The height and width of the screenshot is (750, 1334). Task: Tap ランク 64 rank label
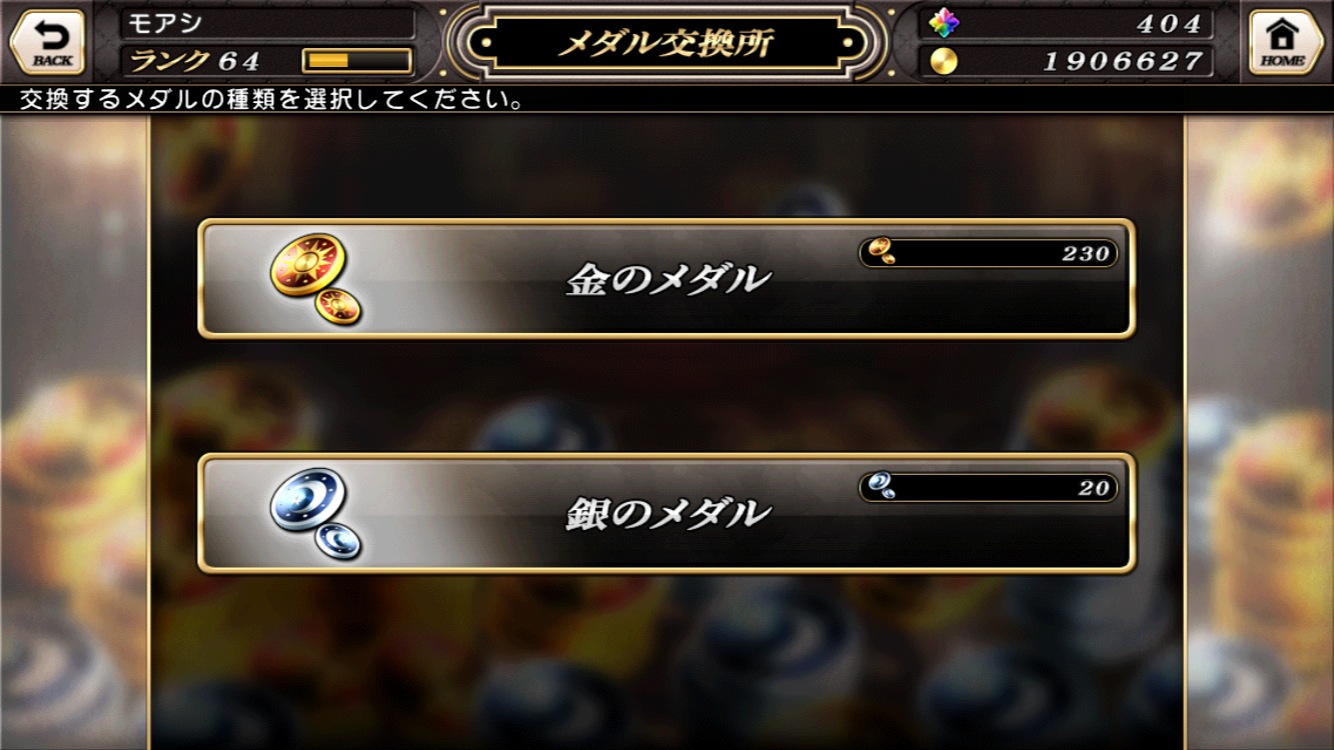coord(195,61)
